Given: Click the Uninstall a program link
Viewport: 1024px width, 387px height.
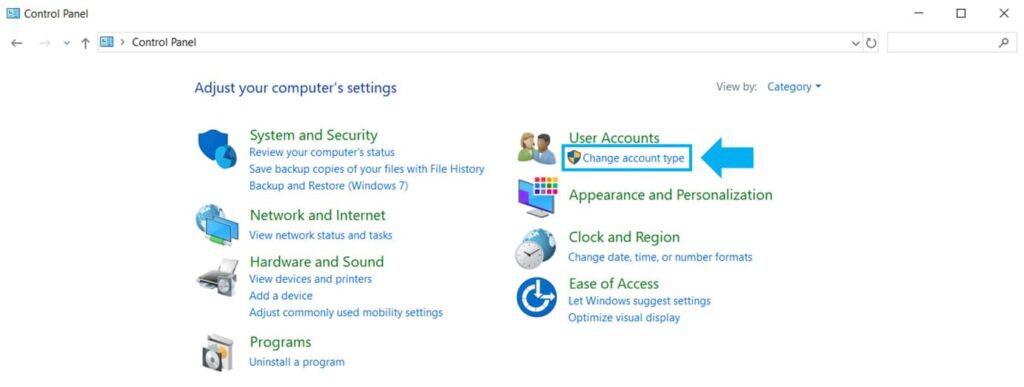Looking at the screenshot, I should point(296,362).
